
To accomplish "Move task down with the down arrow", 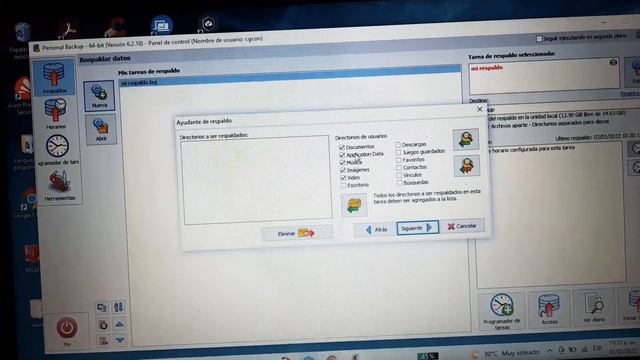I will point(120,340).
